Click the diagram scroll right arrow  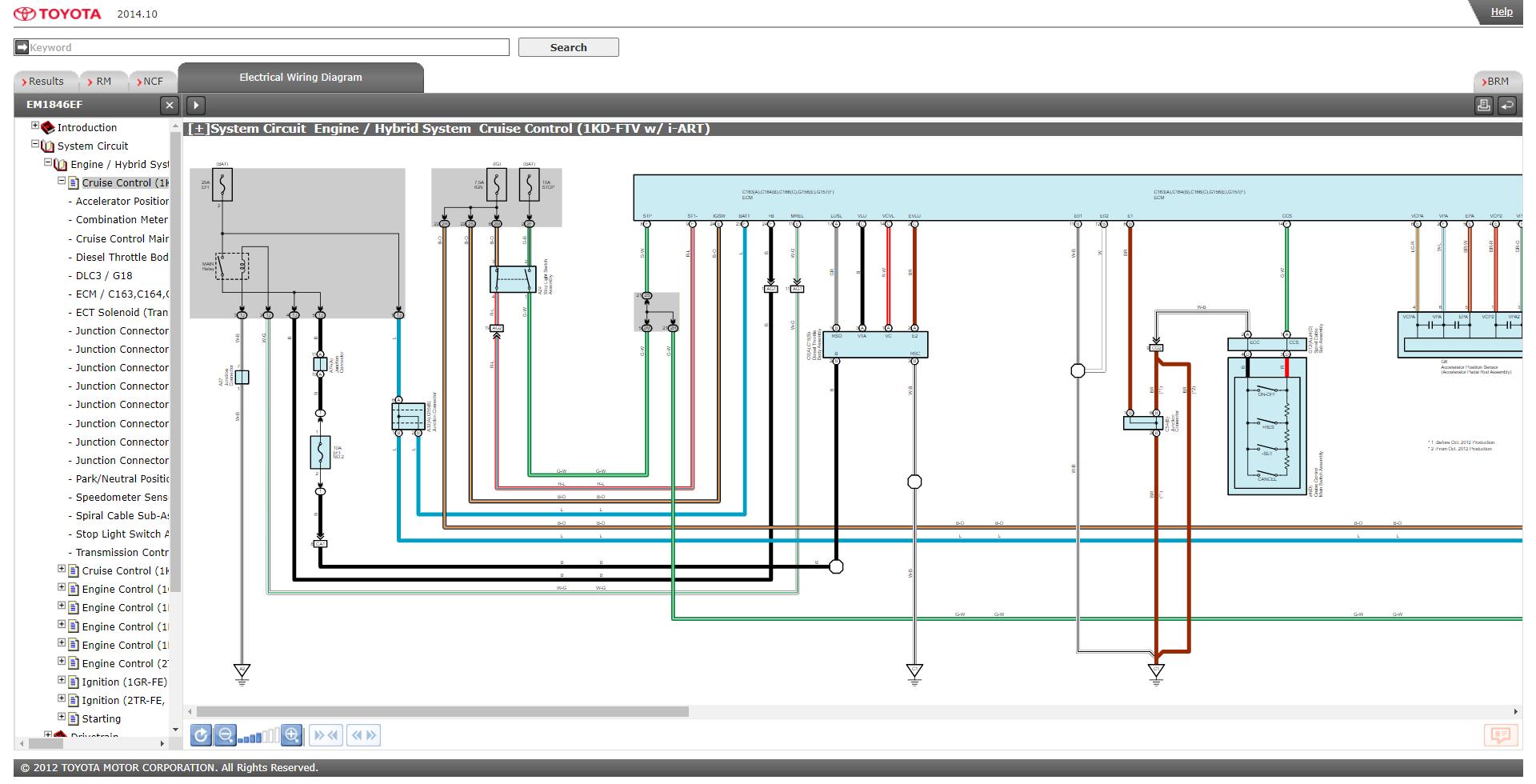pos(1515,711)
